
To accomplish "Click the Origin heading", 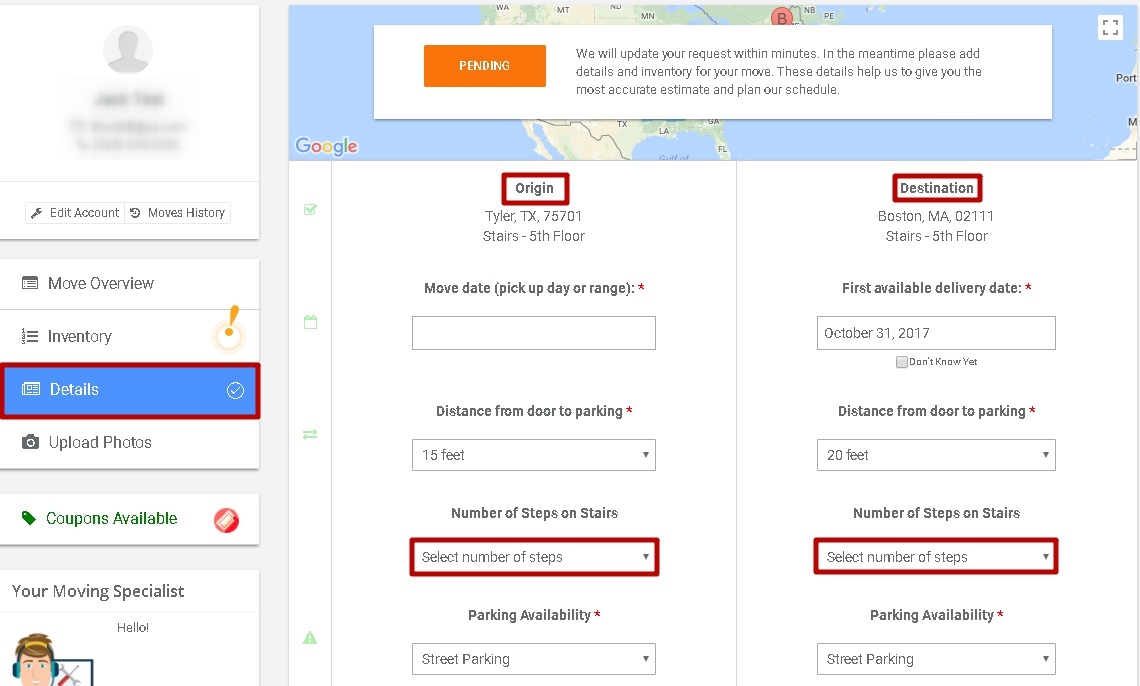I will (x=534, y=188).
